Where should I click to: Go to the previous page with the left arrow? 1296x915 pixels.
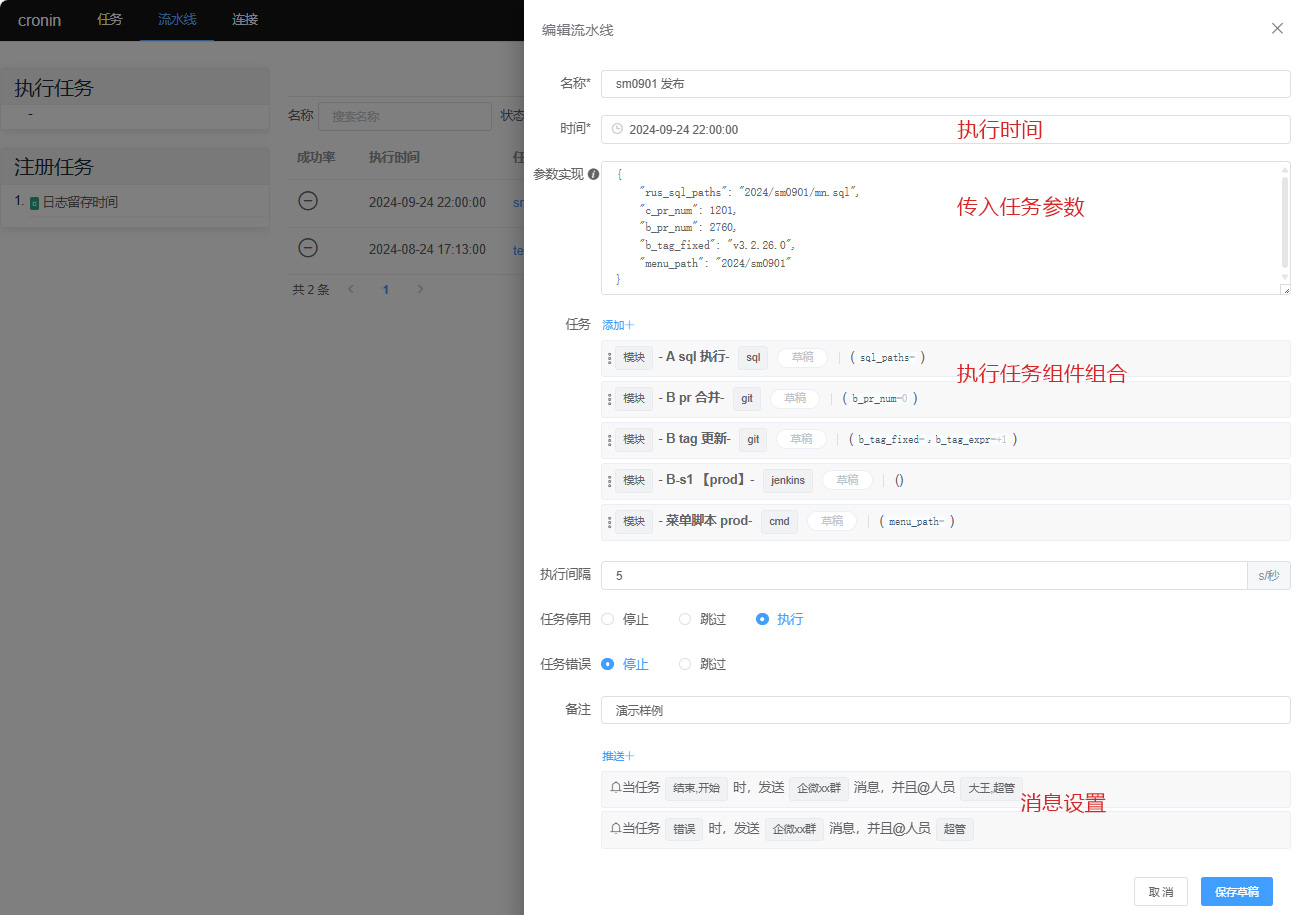pyautogui.click(x=351, y=289)
